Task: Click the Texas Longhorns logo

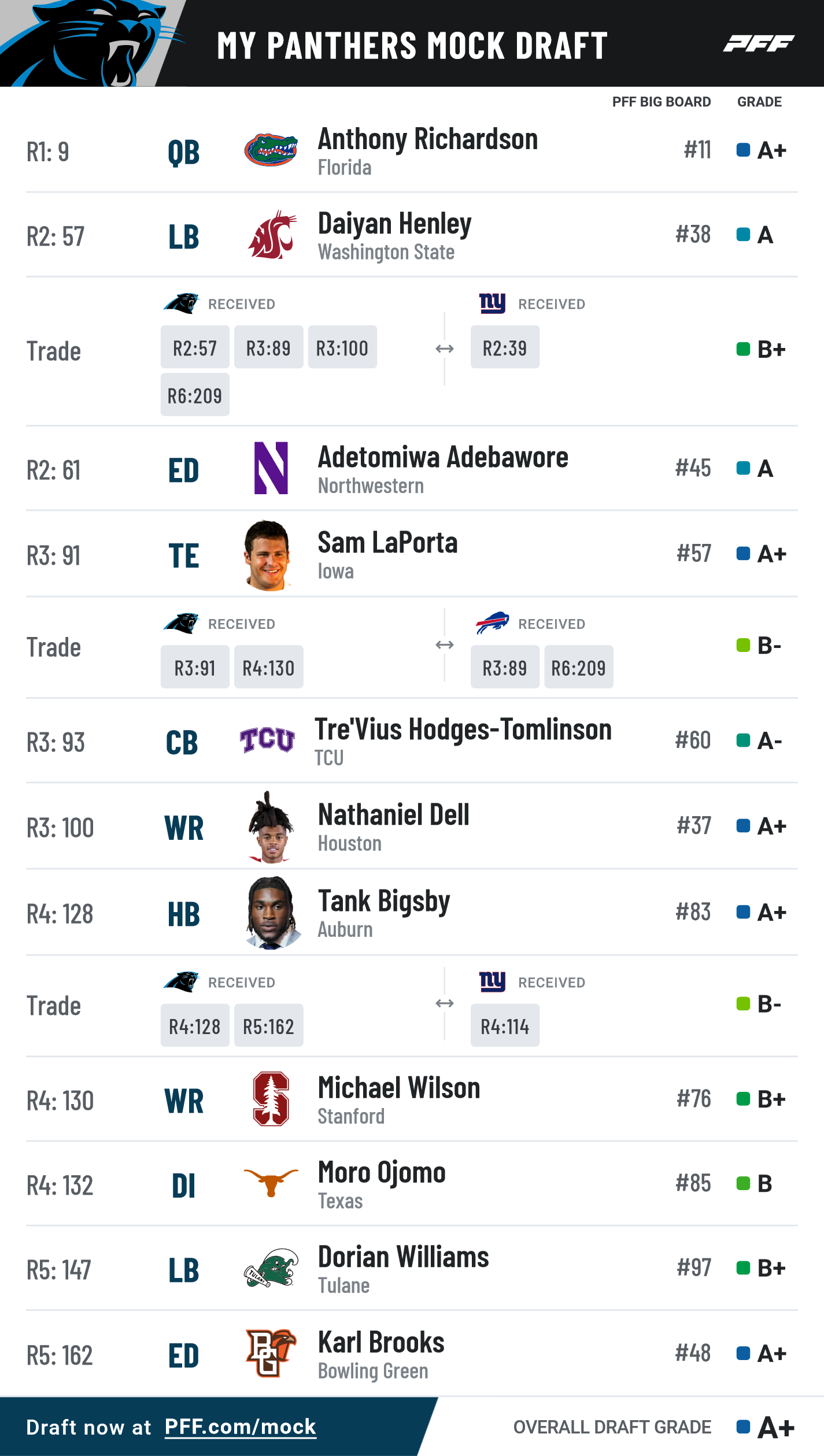Action: click(x=271, y=1183)
